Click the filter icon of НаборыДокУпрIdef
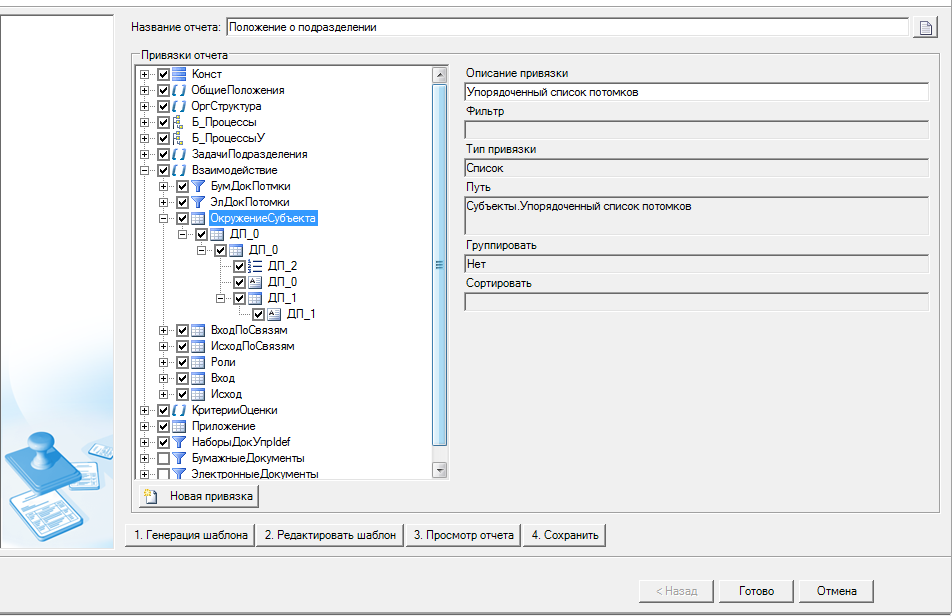The image size is (952, 616). pos(179,442)
